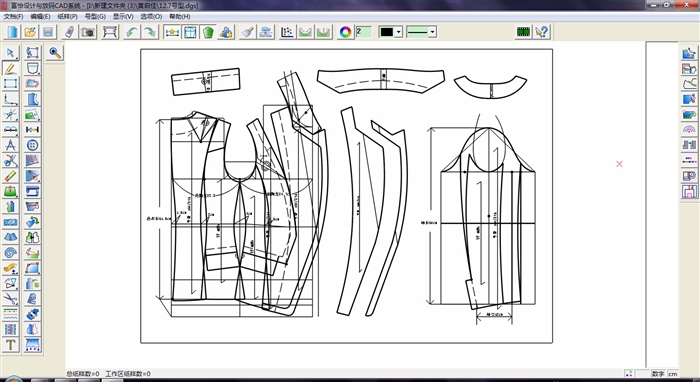Image resolution: width=700 pixels, height=382 pixels.
Task: Toggle the green pattern fill display button
Action: tap(208, 32)
